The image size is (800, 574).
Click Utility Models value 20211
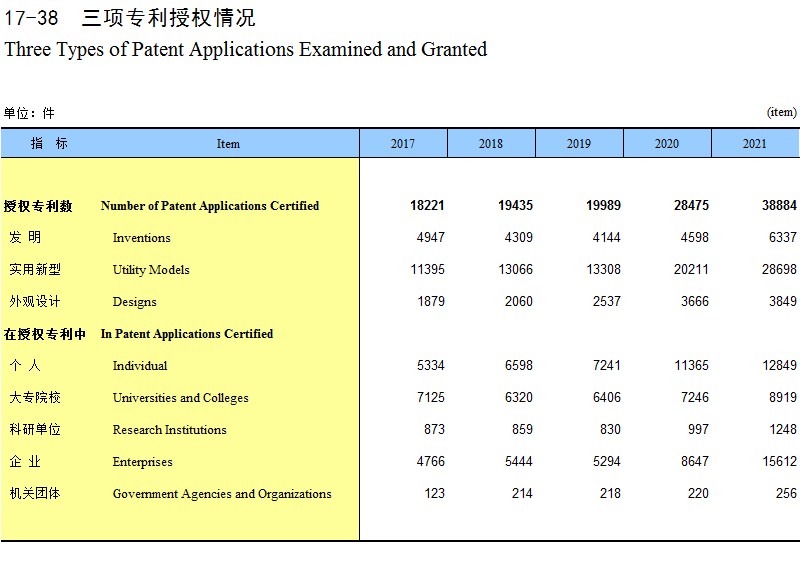691,270
